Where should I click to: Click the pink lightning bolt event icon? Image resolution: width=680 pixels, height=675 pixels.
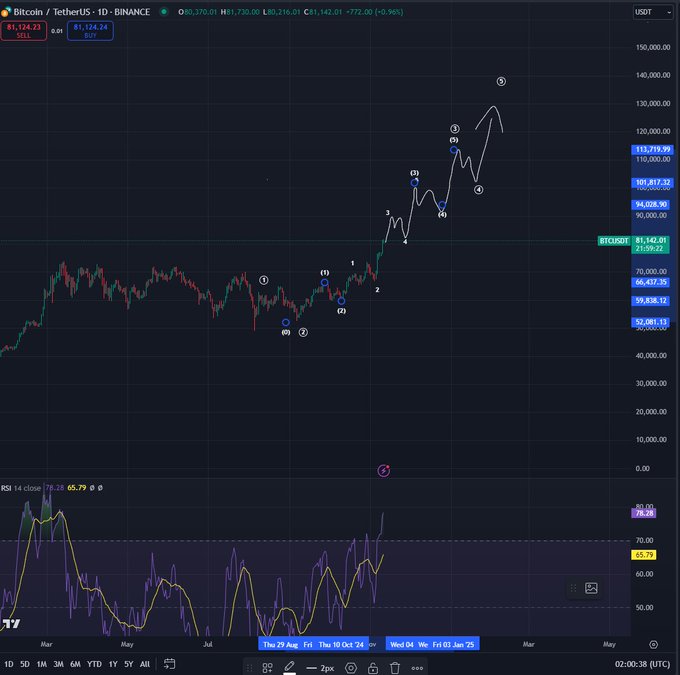pyautogui.click(x=383, y=469)
